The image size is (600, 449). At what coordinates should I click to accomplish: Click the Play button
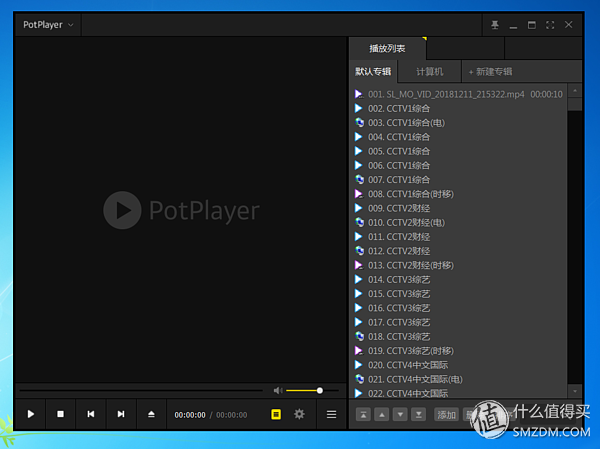(31, 414)
